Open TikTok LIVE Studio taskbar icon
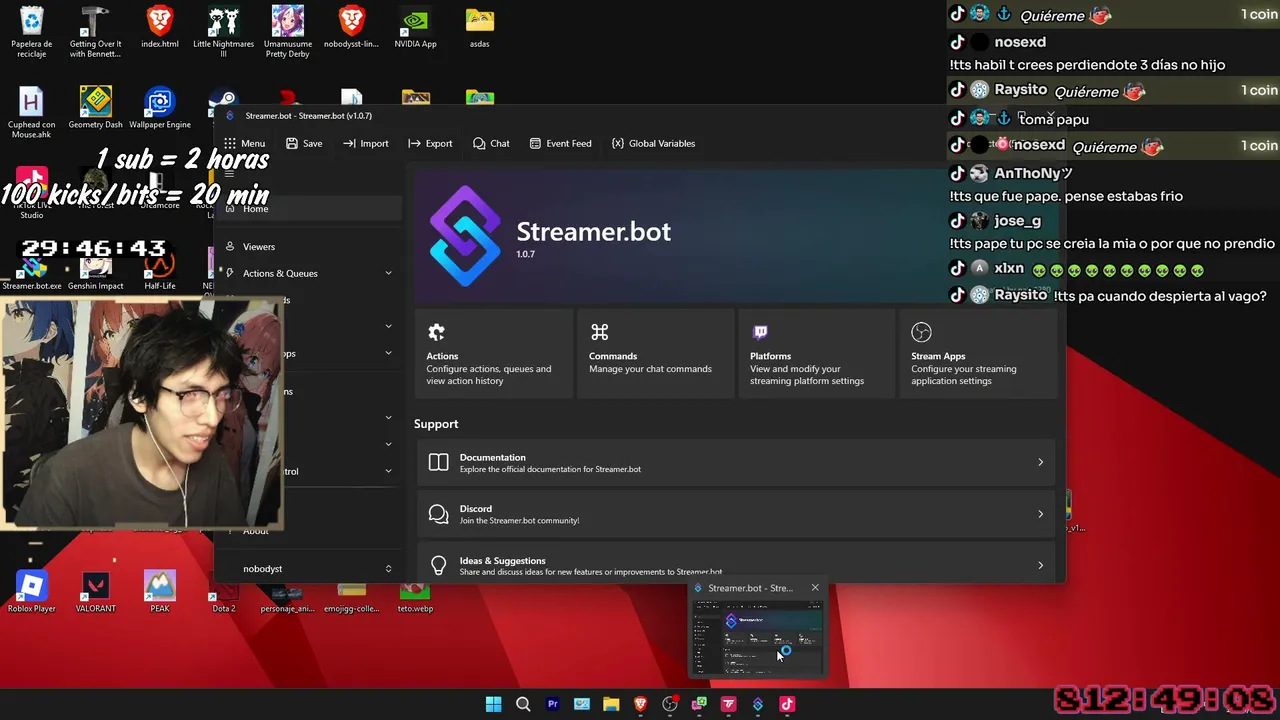Viewport: 1280px width, 720px height. click(787, 704)
